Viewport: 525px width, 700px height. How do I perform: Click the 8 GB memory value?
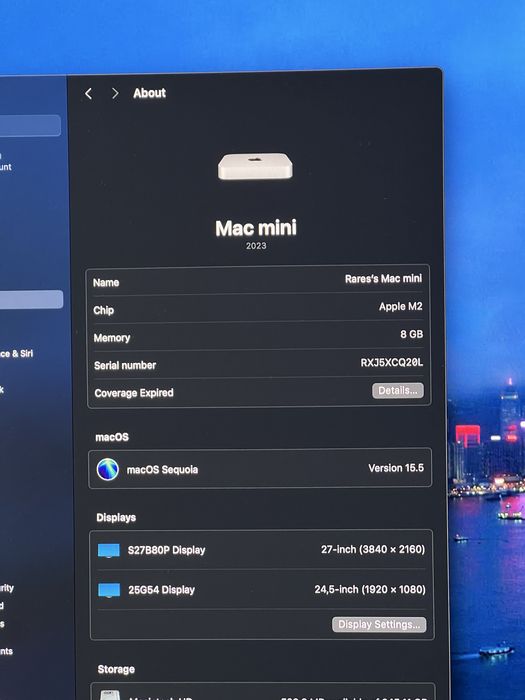point(411,334)
